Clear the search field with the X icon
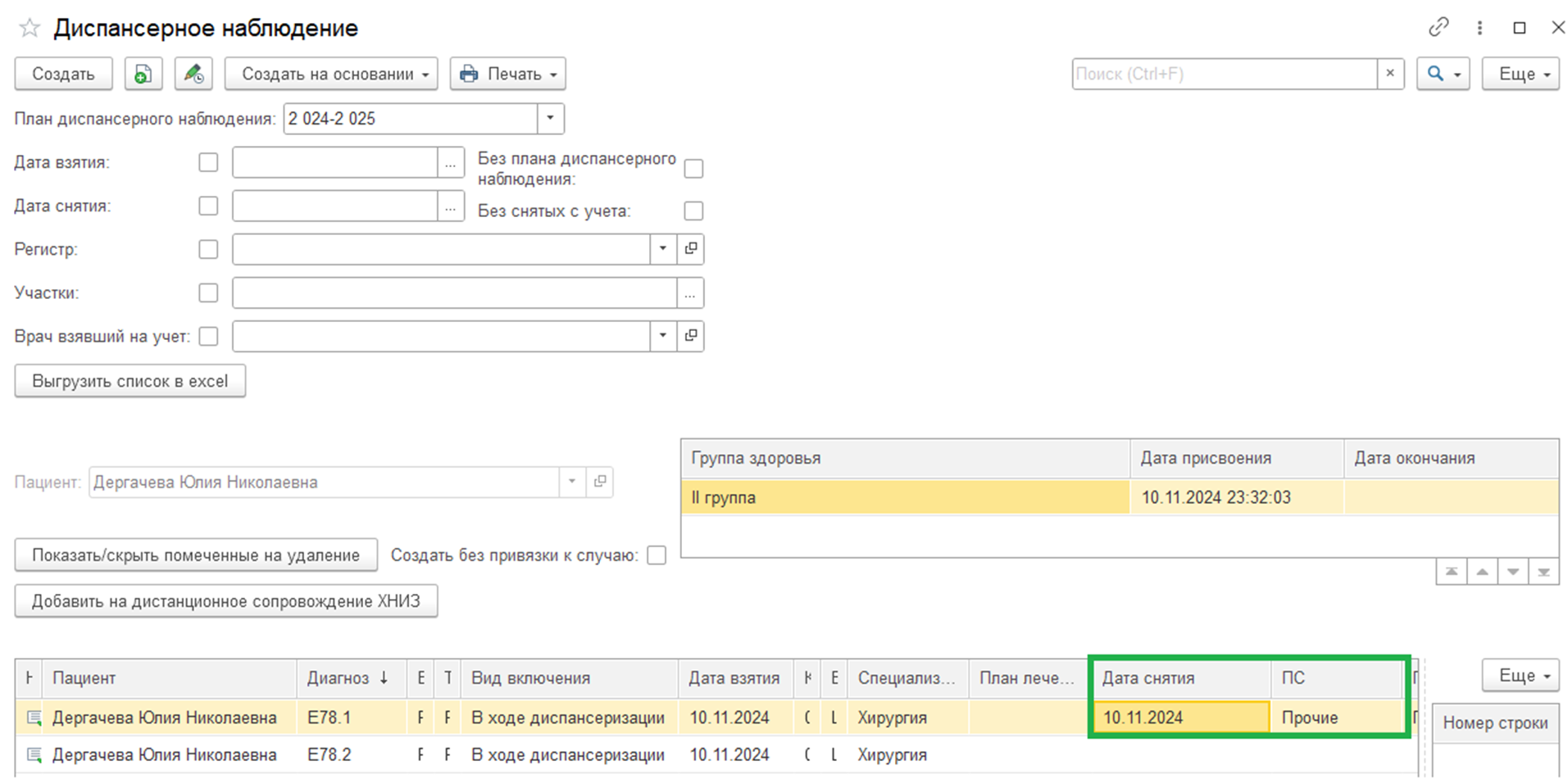 coord(1390,74)
